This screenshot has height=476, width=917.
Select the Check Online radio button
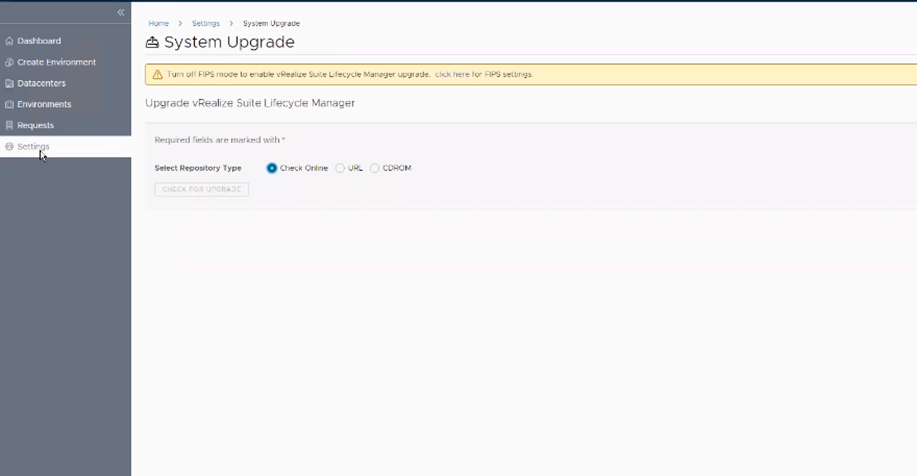(x=272, y=168)
